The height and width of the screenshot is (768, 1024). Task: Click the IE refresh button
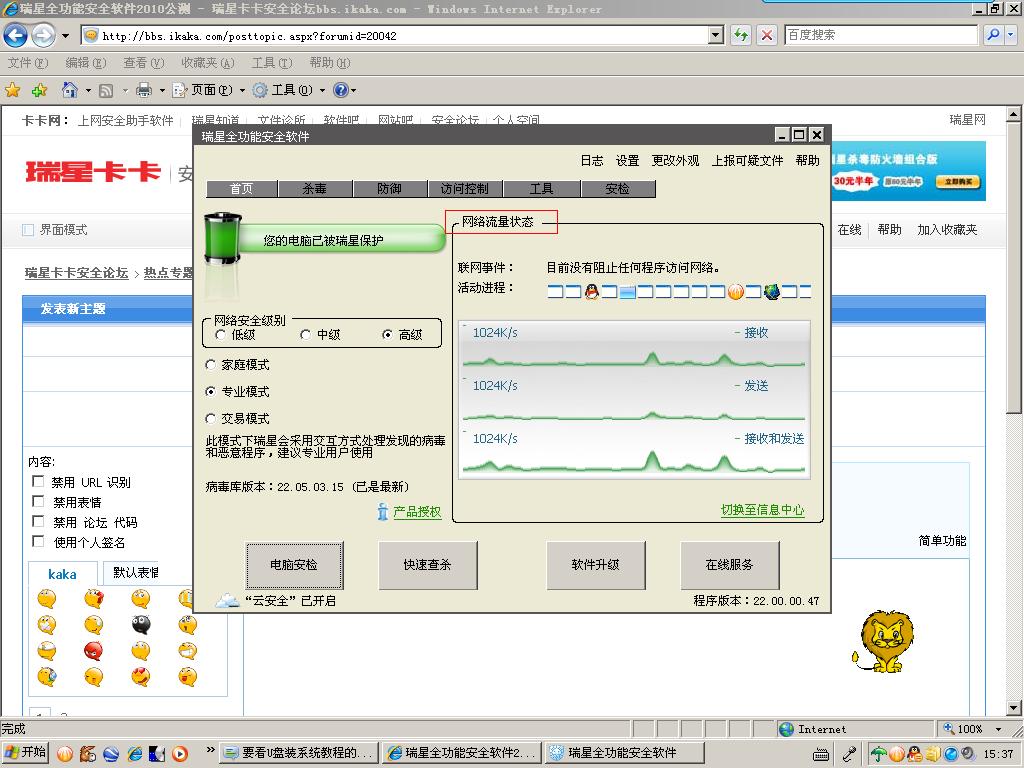pos(741,35)
